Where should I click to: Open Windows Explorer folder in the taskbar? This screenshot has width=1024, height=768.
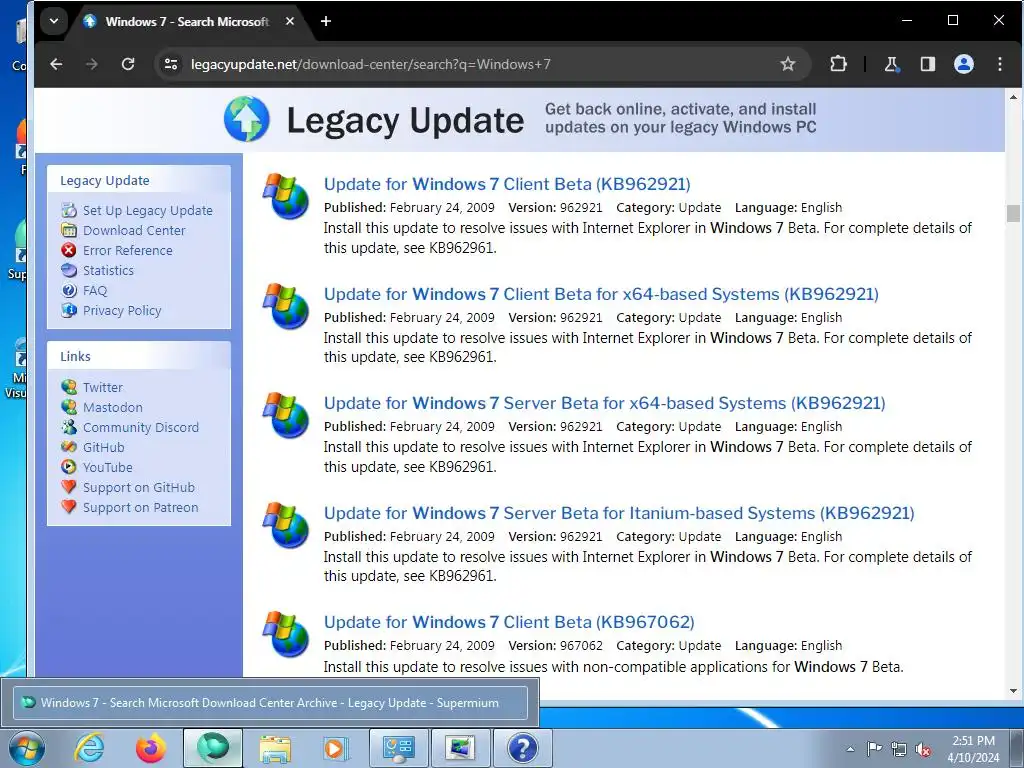click(x=276, y=748)
